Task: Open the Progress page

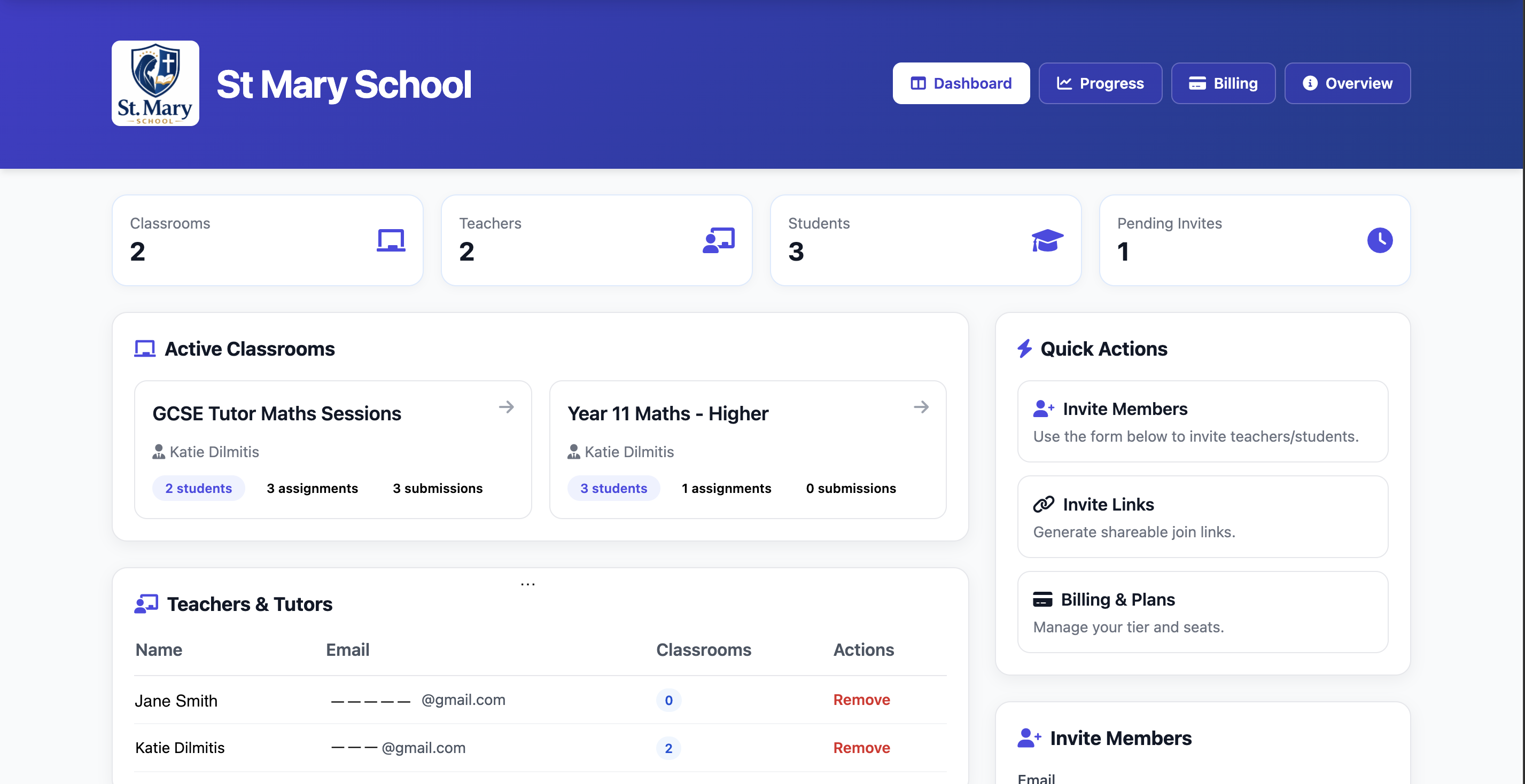Action: pos(1100,83)
